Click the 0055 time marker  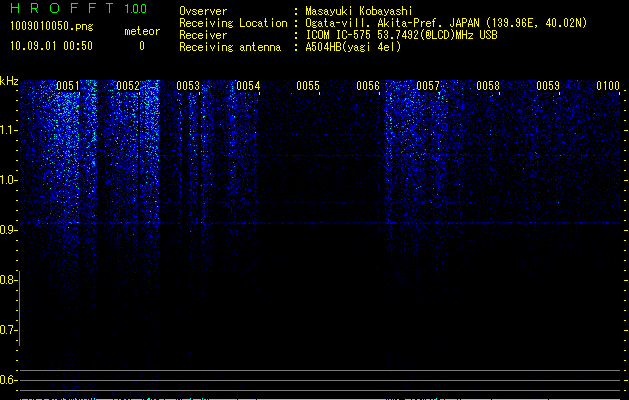pos(308,86)
